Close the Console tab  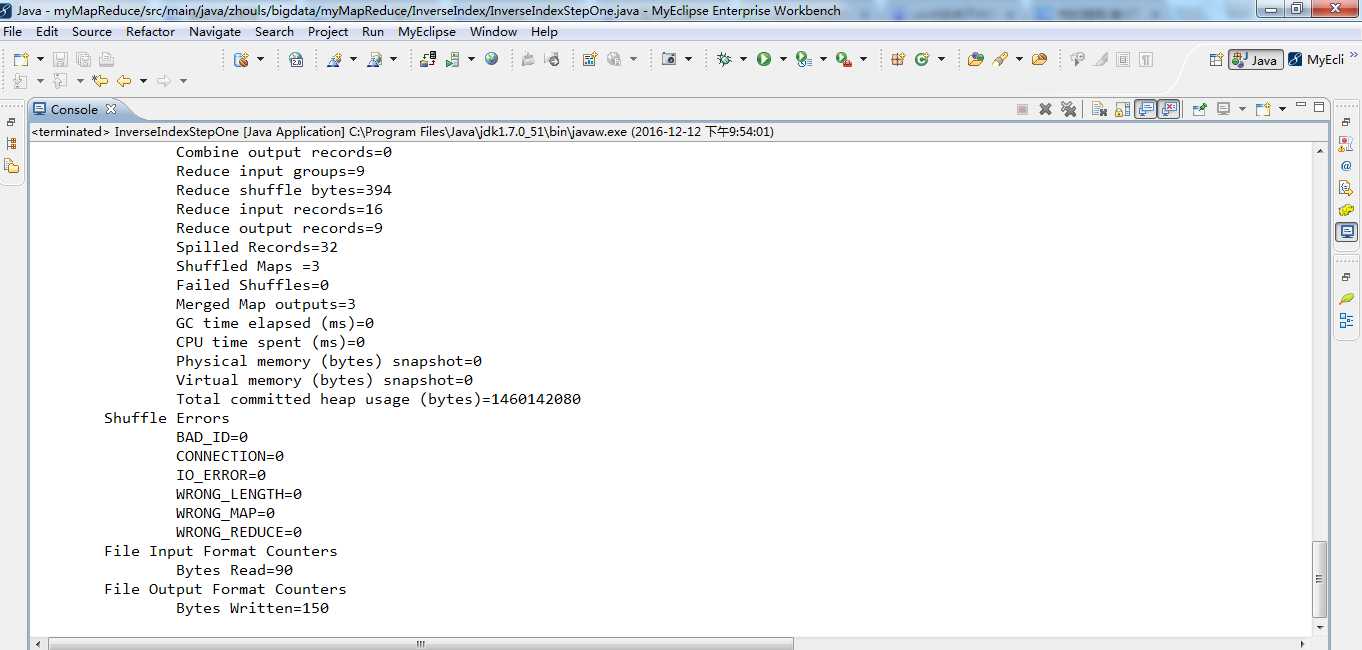(110, 109)
